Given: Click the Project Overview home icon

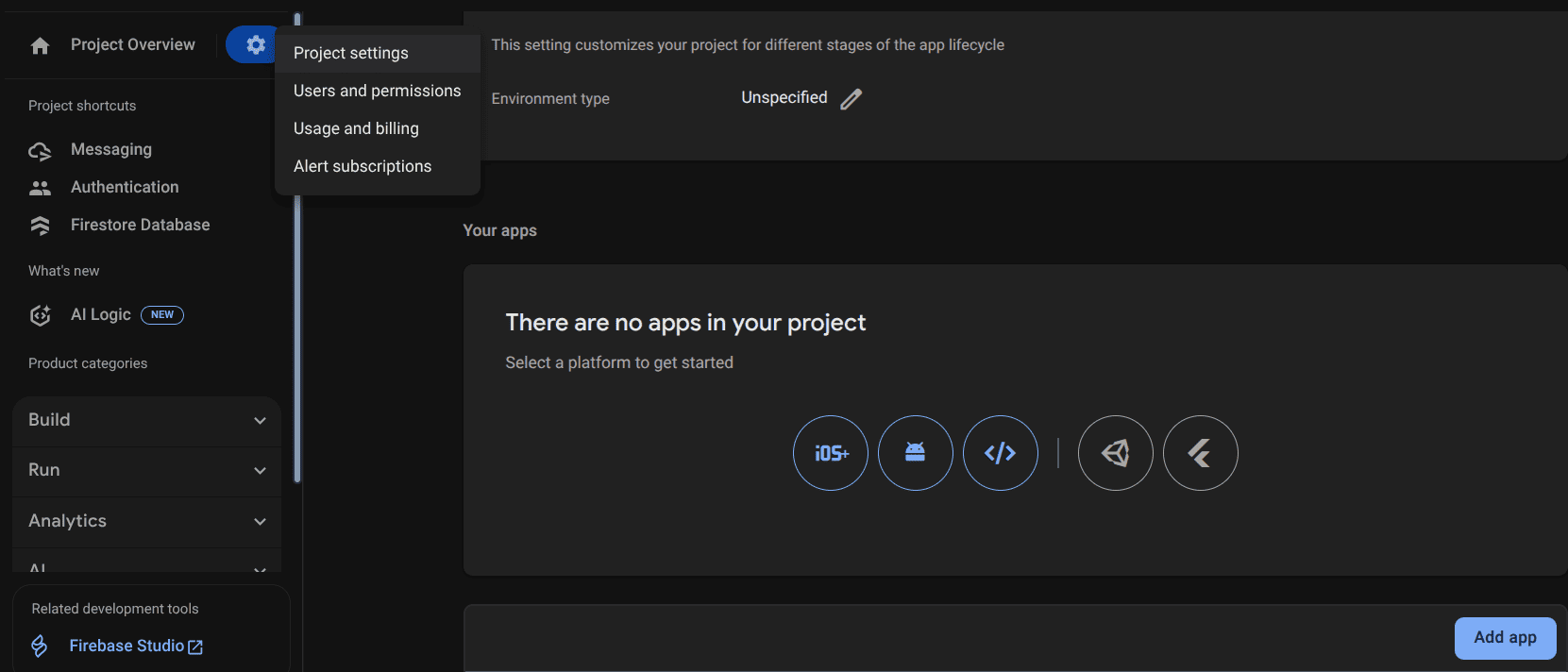Looking at the screenshot, I should [x=40, y=45].
